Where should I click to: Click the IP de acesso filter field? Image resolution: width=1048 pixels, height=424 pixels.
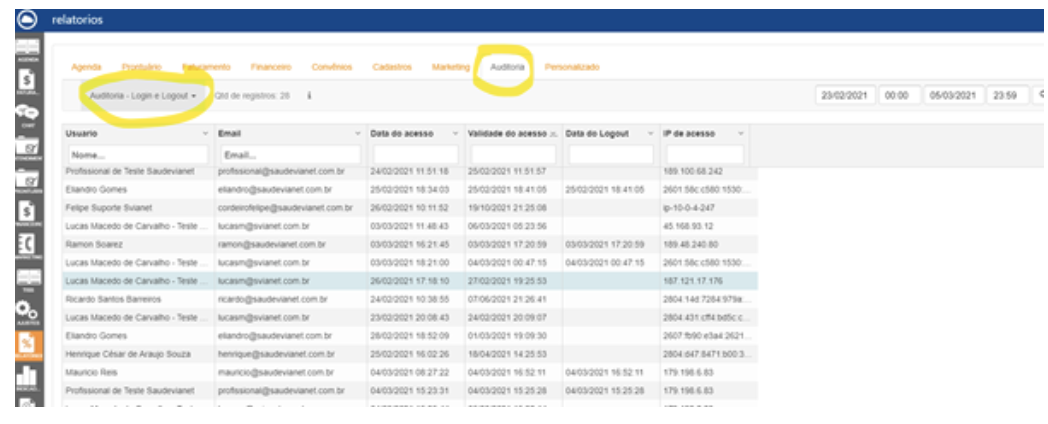tap(705, 154)
